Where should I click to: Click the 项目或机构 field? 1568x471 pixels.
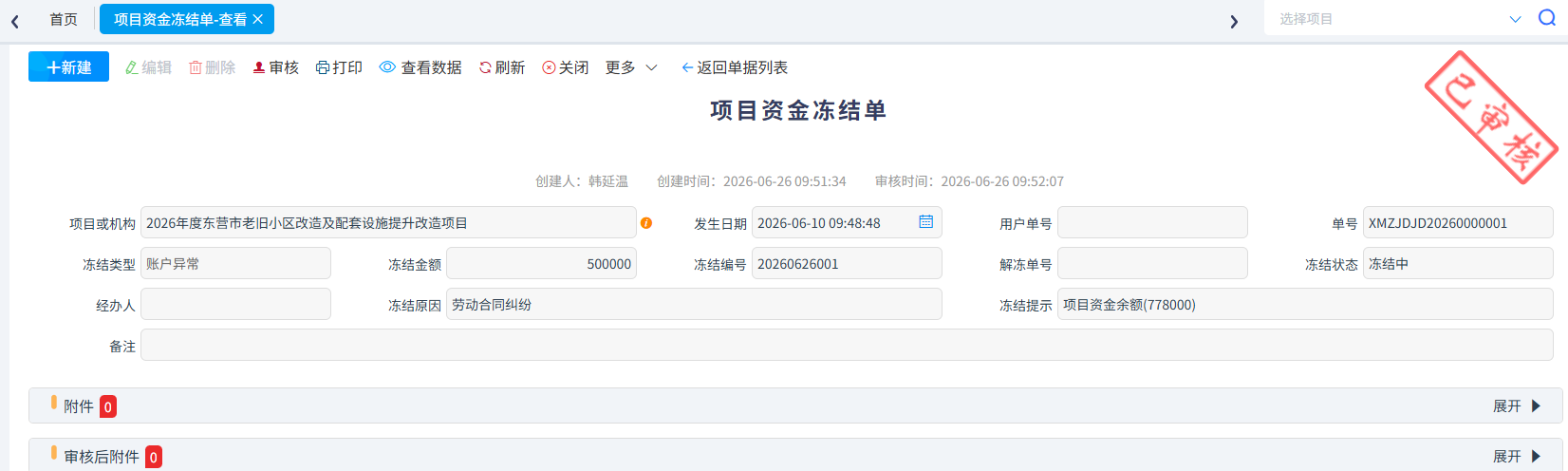point(388,222)
